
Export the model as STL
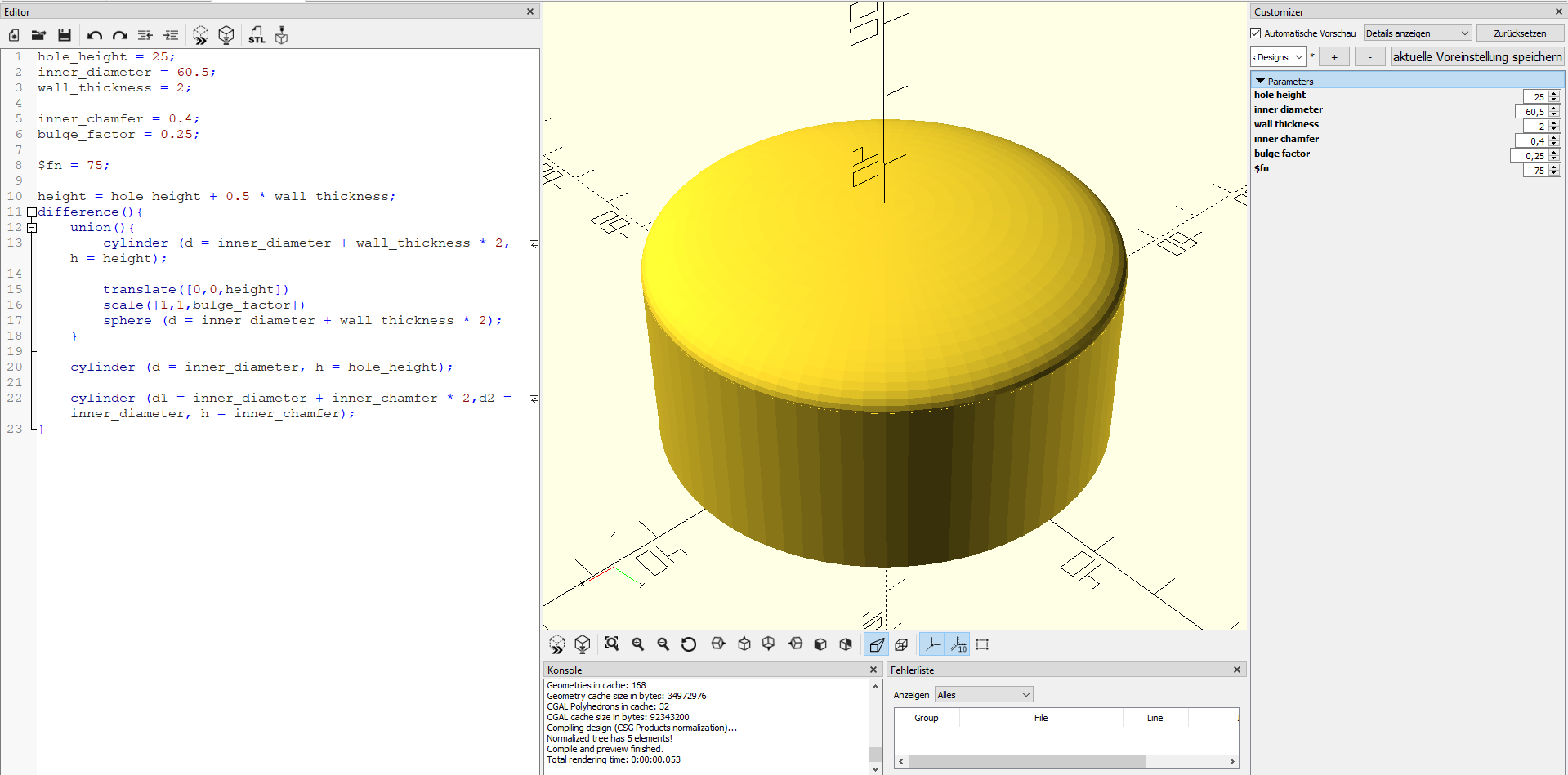pos(256,35)
